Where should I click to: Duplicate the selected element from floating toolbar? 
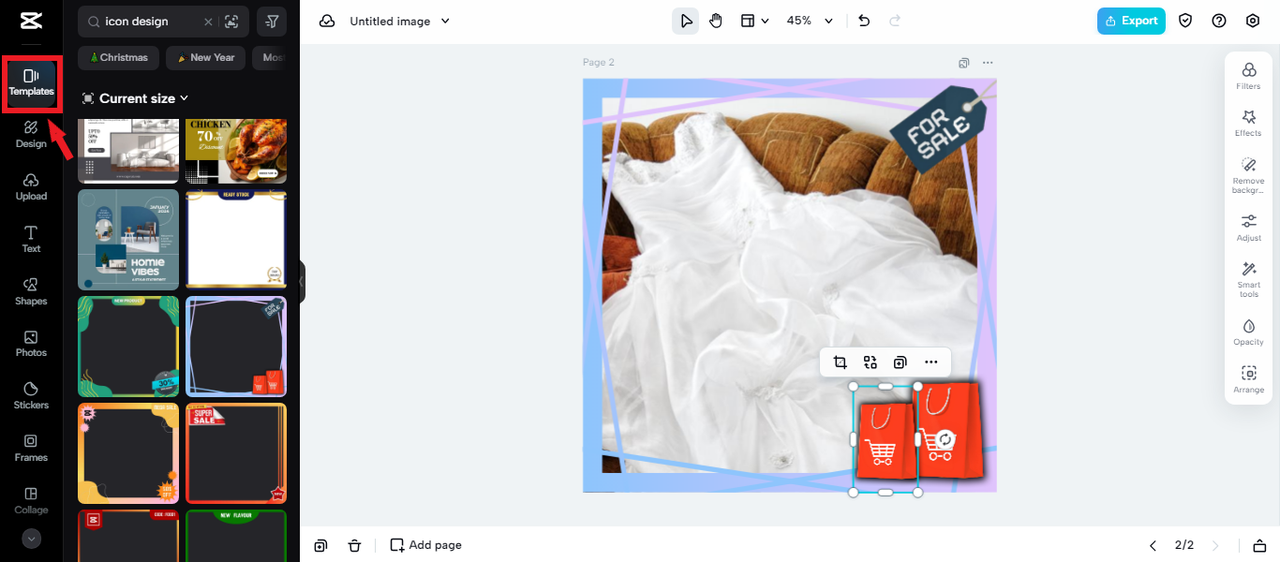[900, 362]
